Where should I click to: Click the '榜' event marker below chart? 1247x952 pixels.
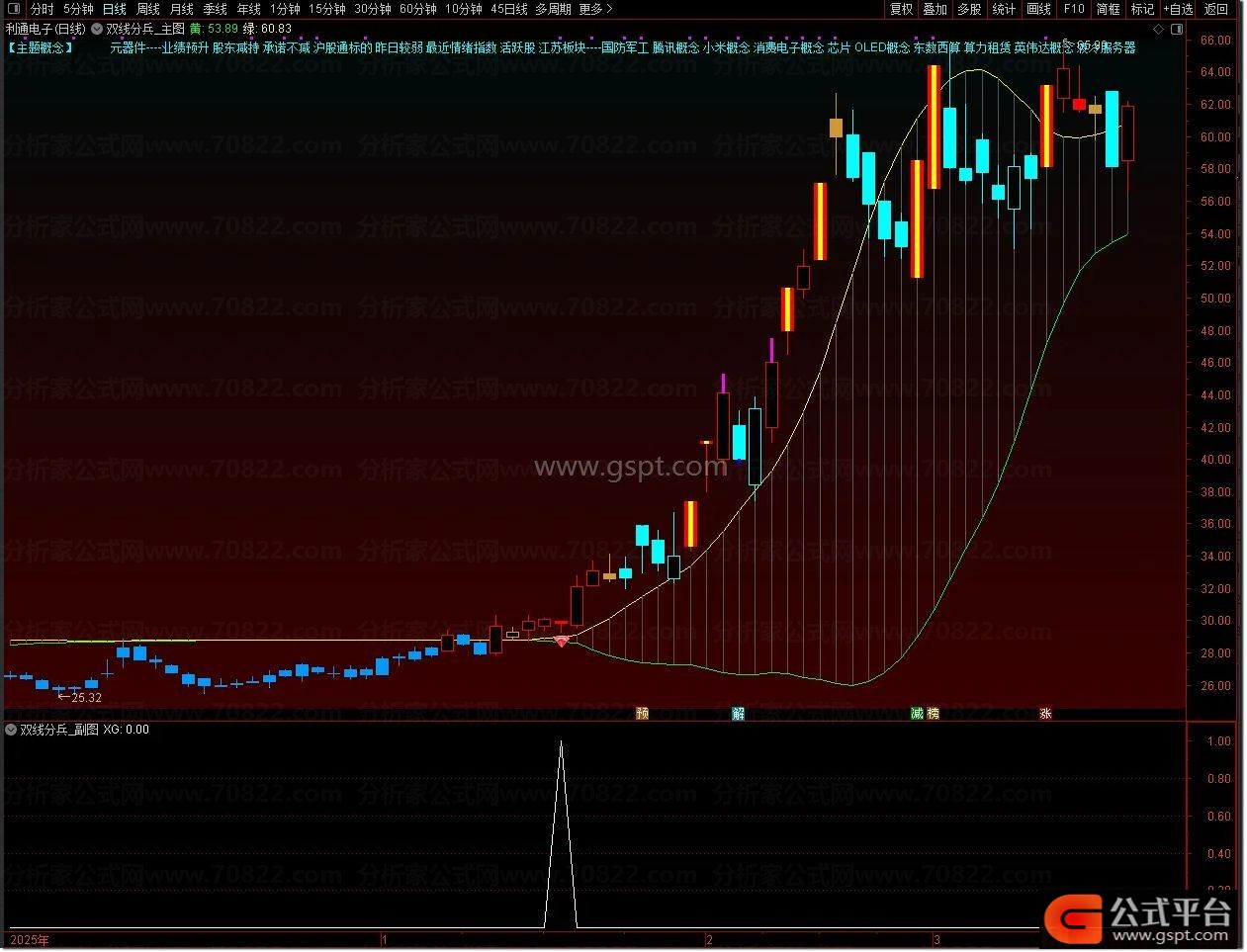pos(933,713)
